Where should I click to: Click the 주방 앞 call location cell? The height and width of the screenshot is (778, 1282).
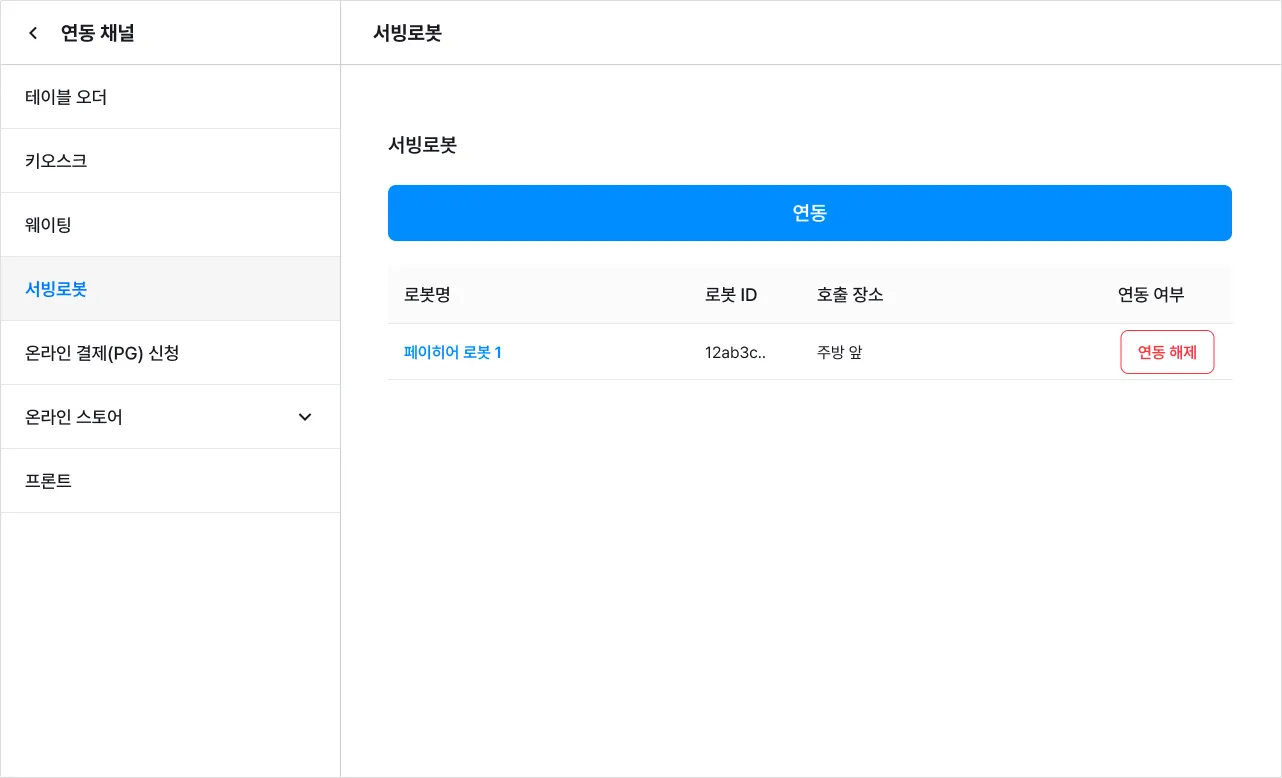click(x=840, y=352)
